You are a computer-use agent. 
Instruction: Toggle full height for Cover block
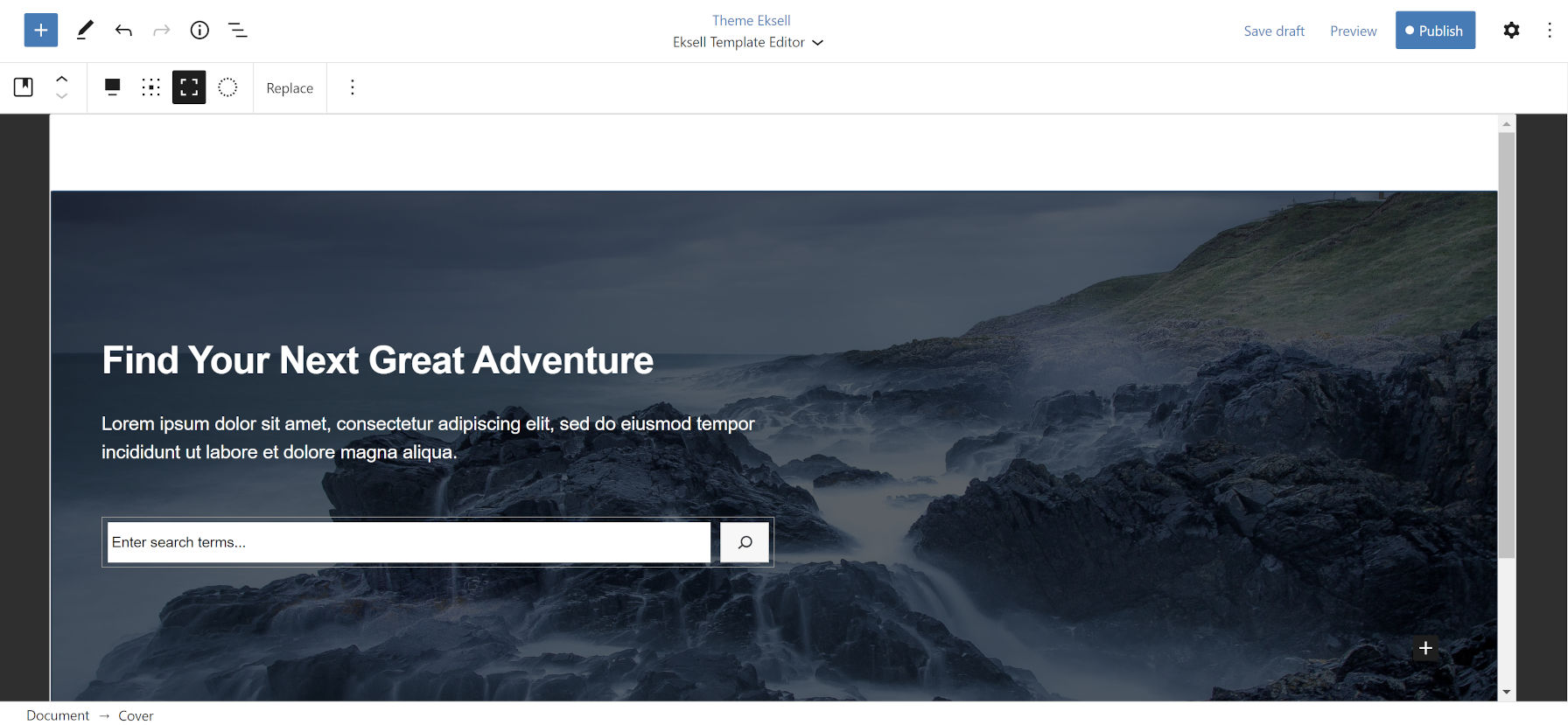point(189,87)
